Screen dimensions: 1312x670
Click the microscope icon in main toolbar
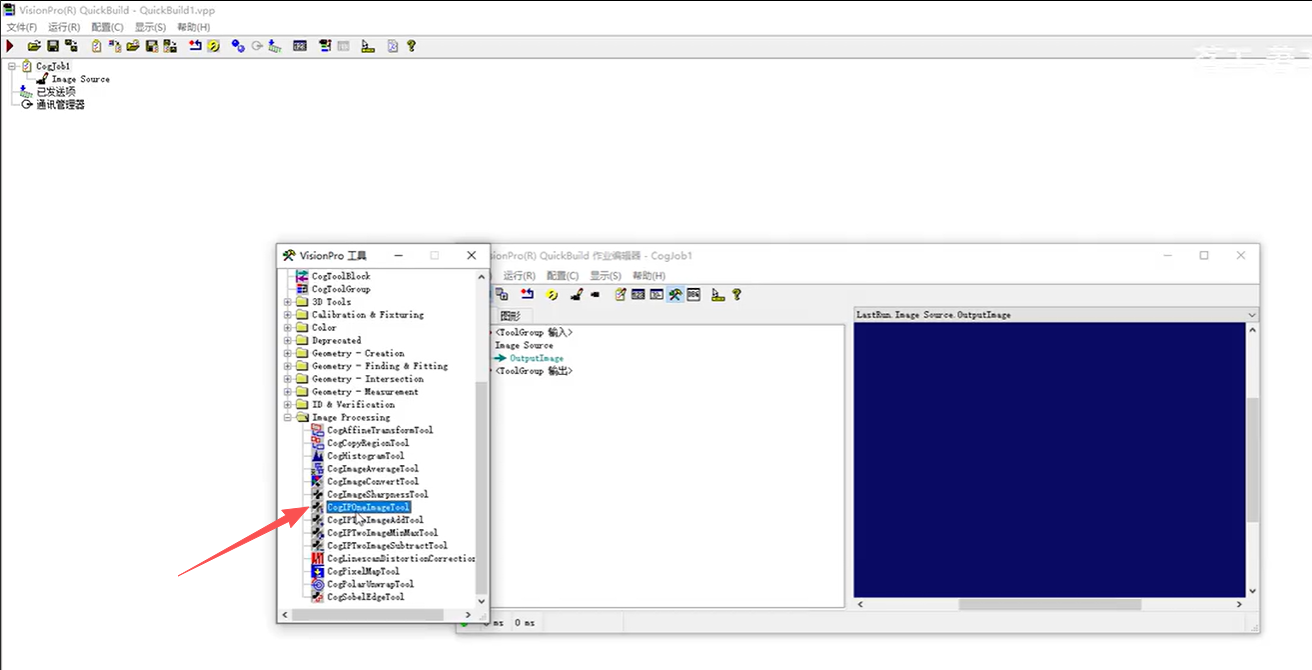(x=368, y=46)
